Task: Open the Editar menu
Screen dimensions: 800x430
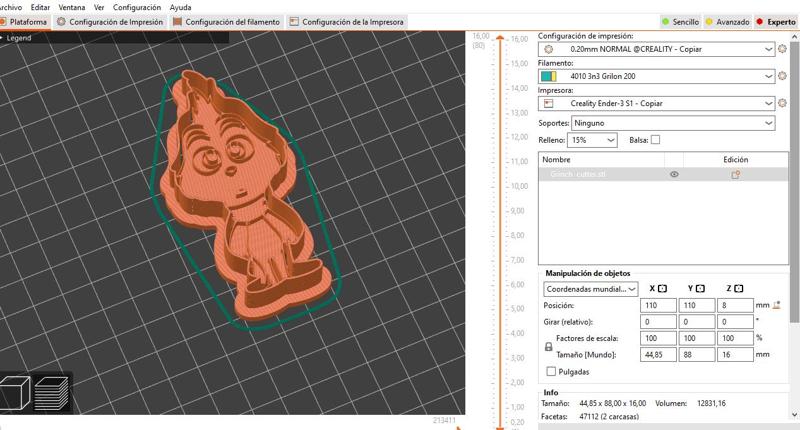Action: tap(40, 7)
